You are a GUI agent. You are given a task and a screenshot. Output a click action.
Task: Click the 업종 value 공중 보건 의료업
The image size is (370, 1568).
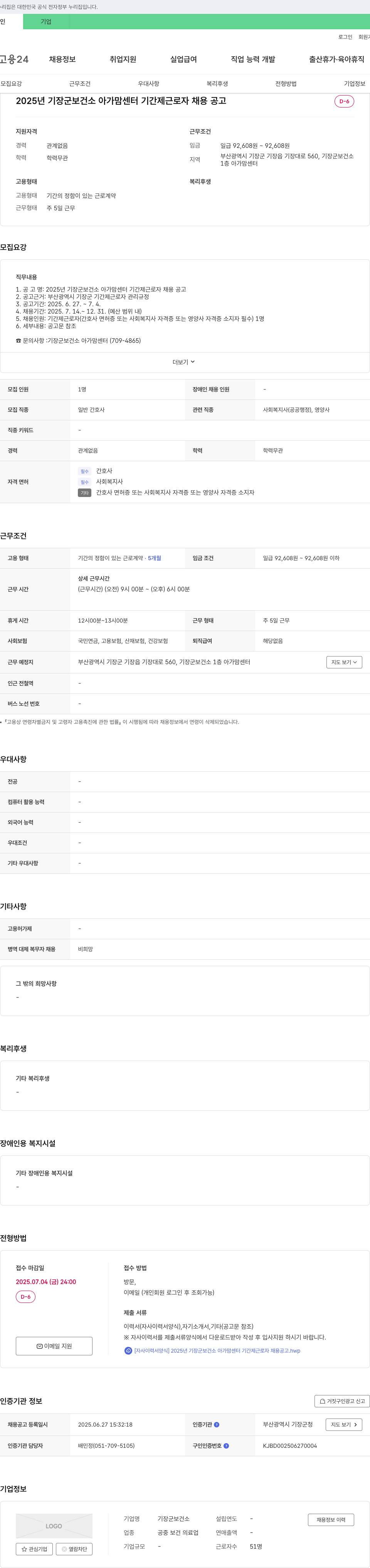click(x=178, y=1533)
